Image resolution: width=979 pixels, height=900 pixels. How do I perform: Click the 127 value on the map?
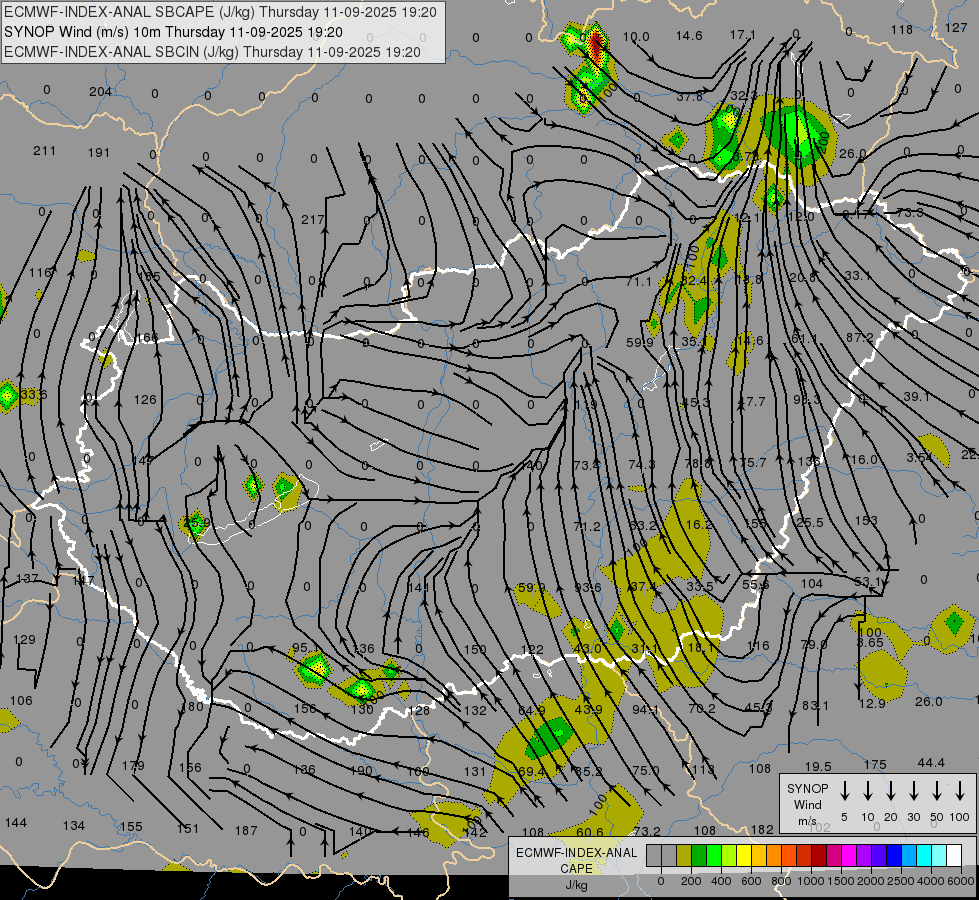coord(956,27)
